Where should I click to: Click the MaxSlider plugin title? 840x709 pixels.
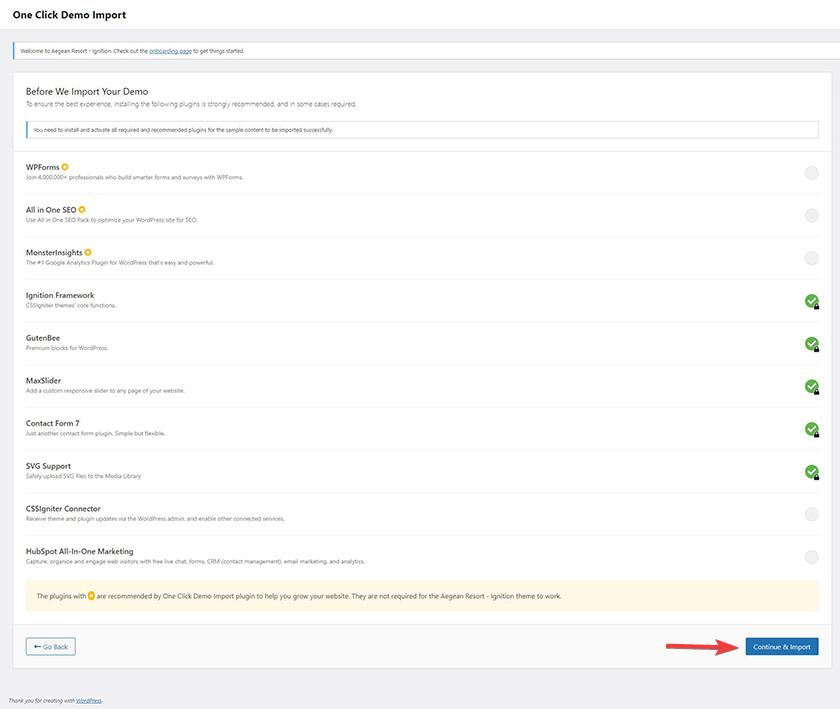pyautogui.click(x=43, y=380)
